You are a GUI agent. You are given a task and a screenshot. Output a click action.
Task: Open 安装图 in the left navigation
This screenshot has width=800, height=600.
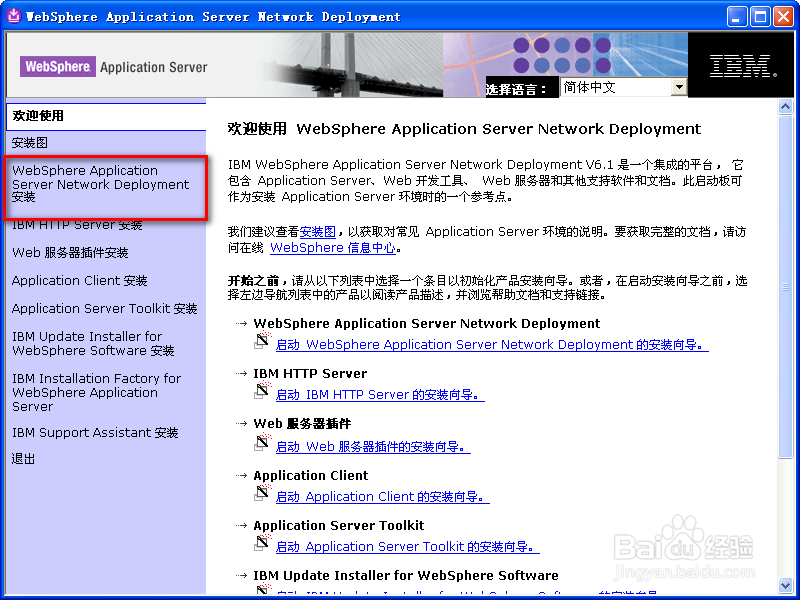30,143
